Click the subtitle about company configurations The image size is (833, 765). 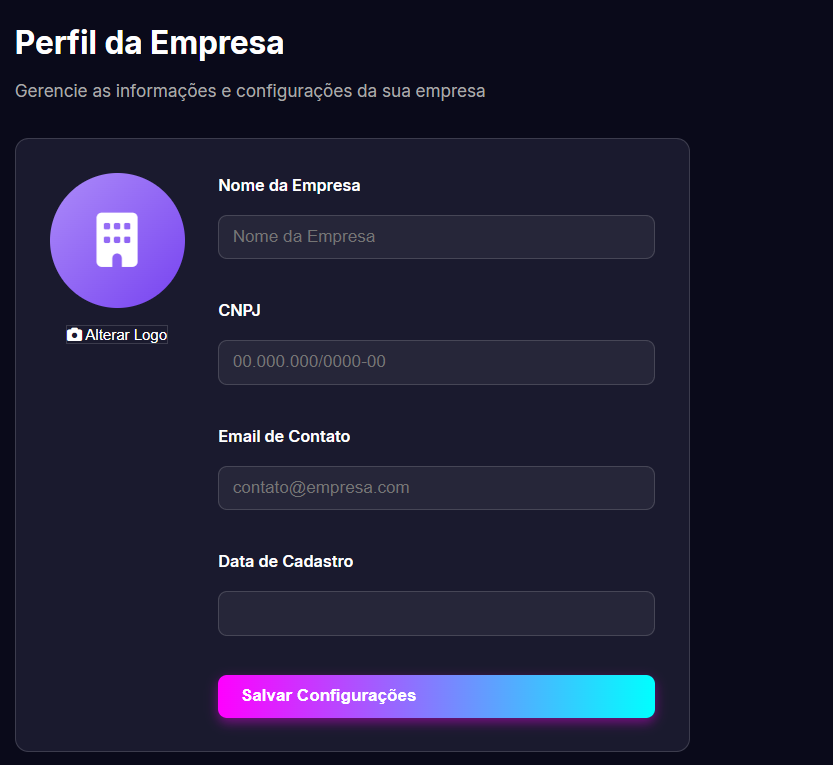click(x=250, y=90)
